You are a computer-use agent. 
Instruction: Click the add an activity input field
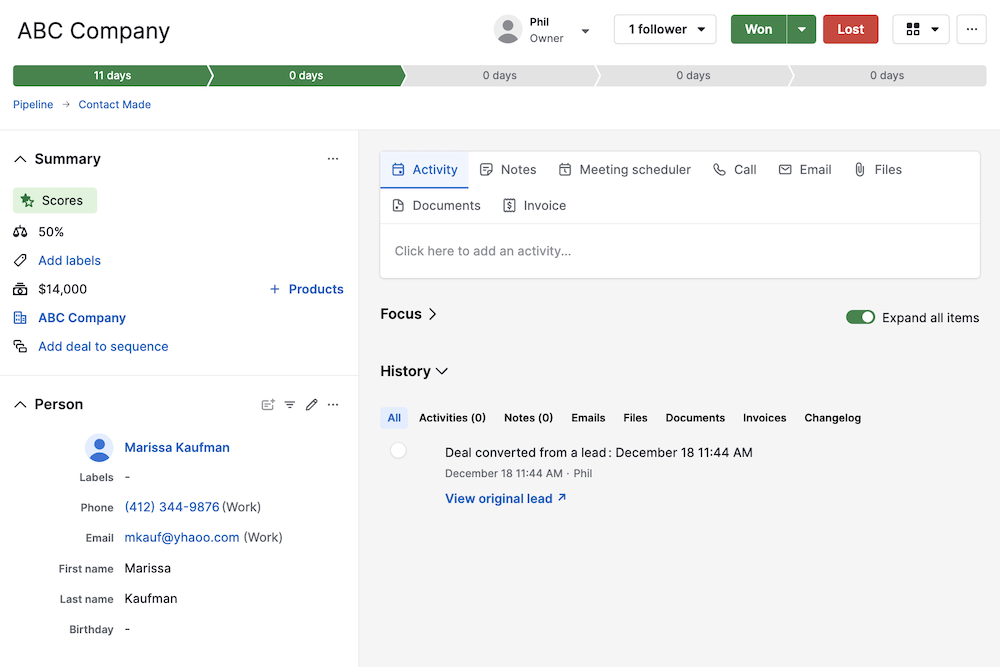[x=679, y=251]
